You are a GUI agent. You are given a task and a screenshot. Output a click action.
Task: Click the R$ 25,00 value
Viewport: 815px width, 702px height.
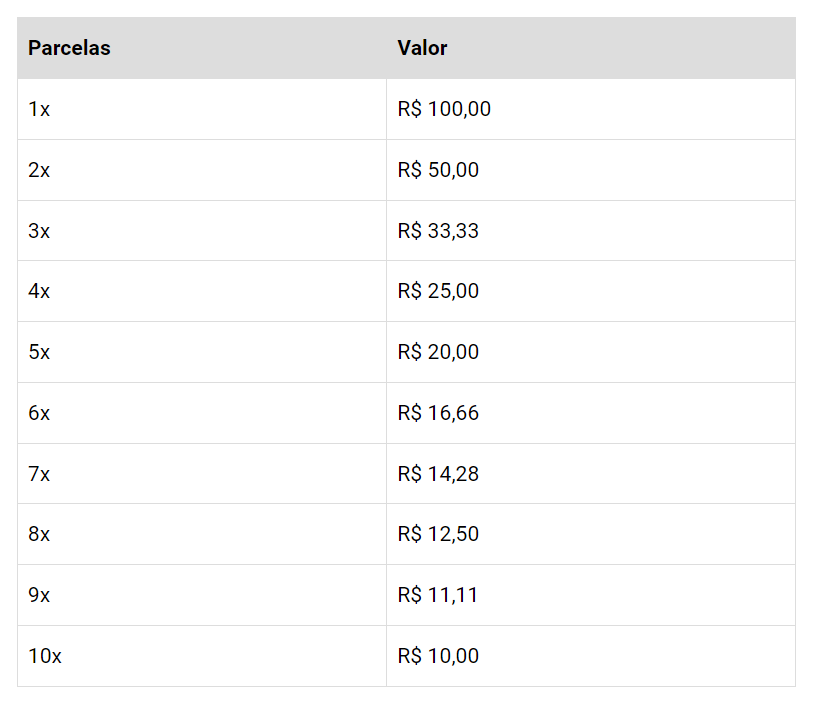click(438, 291)
